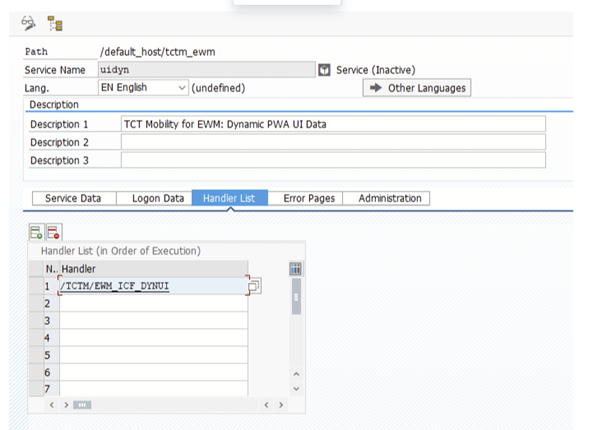Open the Logon Data tab

(157, 198)
